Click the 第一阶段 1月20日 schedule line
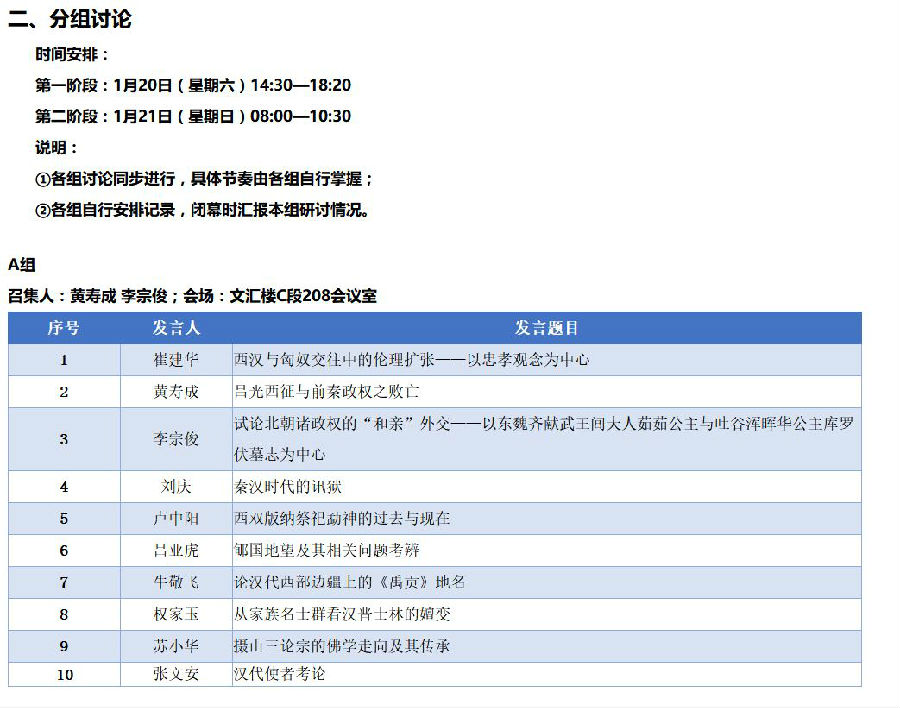The image size is (900, 708). [193, 85]
